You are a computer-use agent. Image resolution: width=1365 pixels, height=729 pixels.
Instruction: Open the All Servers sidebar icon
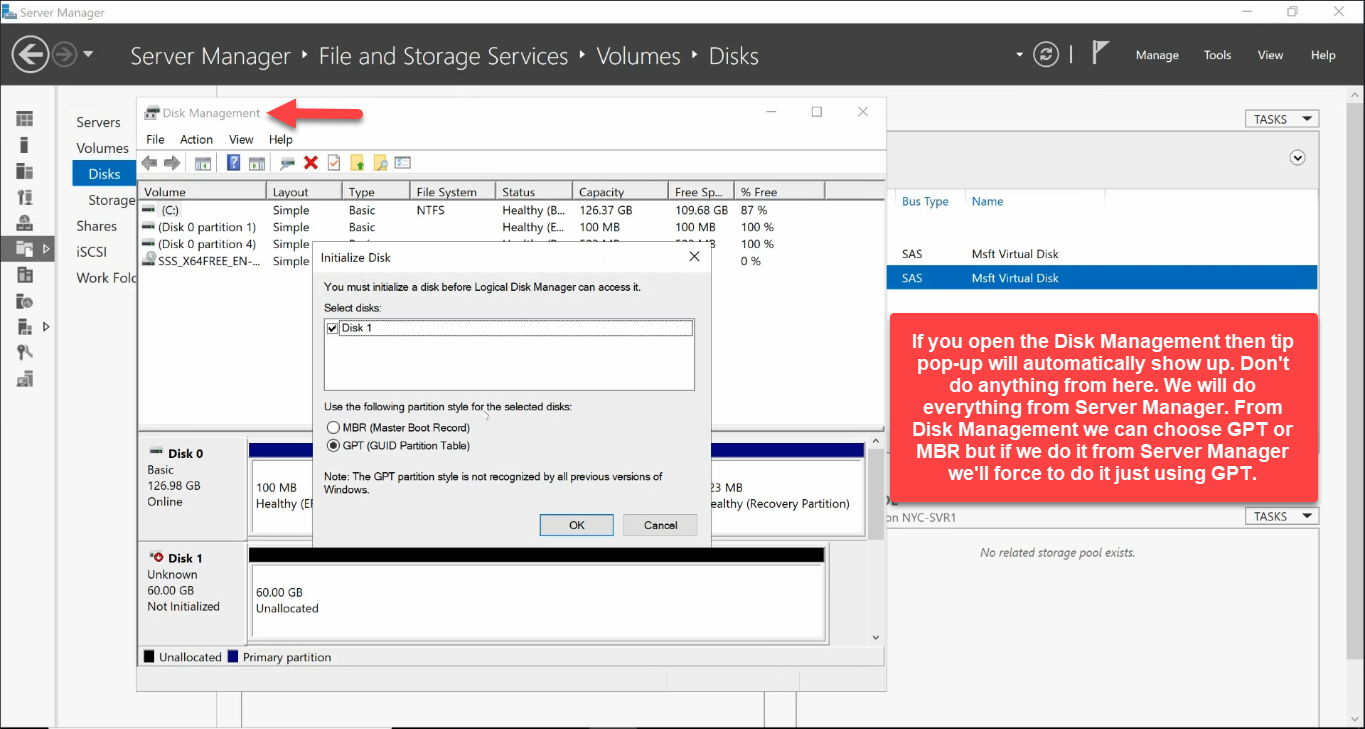(25, 171)
